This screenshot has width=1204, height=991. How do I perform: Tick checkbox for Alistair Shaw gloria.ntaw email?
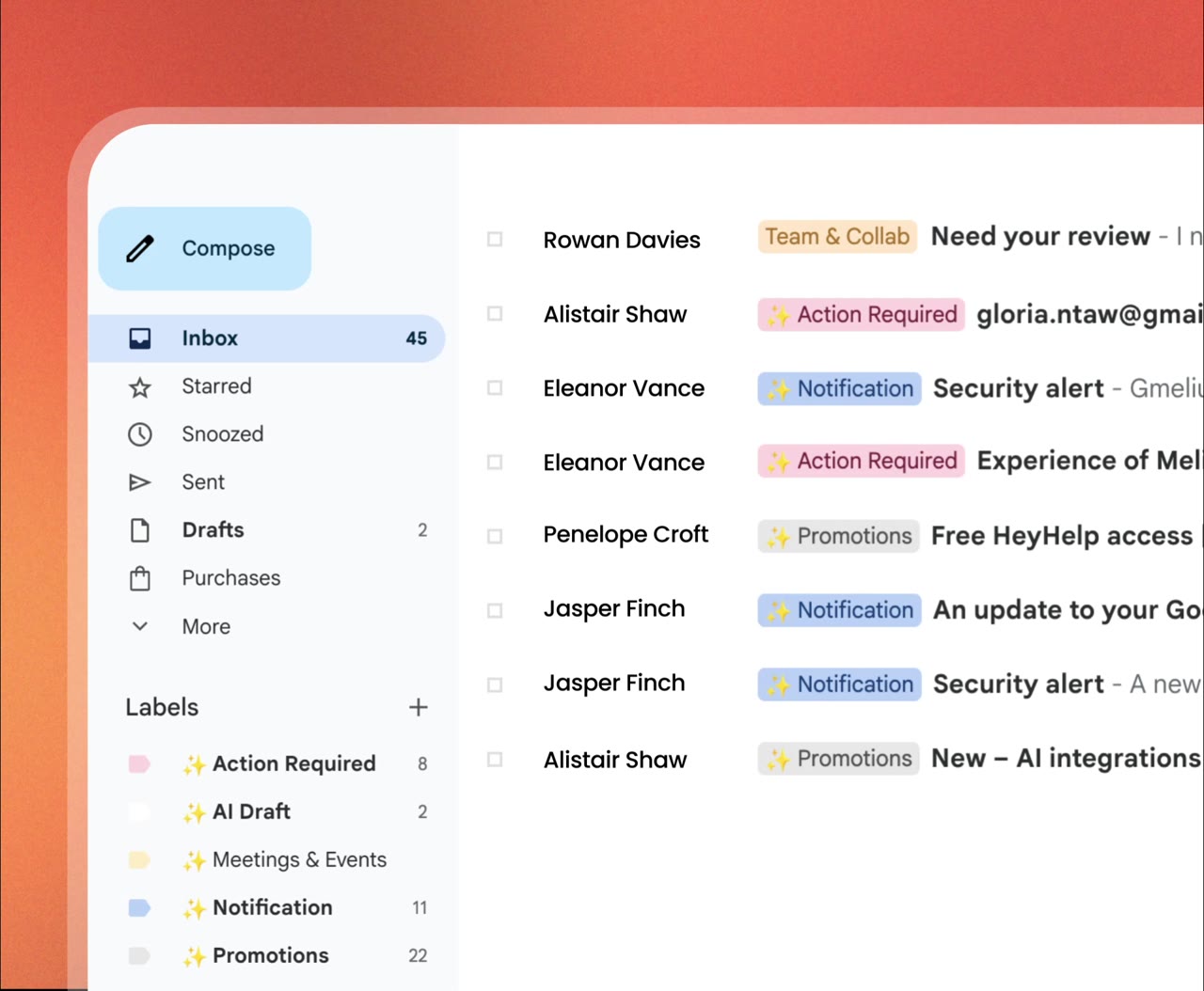pos(495,314)
